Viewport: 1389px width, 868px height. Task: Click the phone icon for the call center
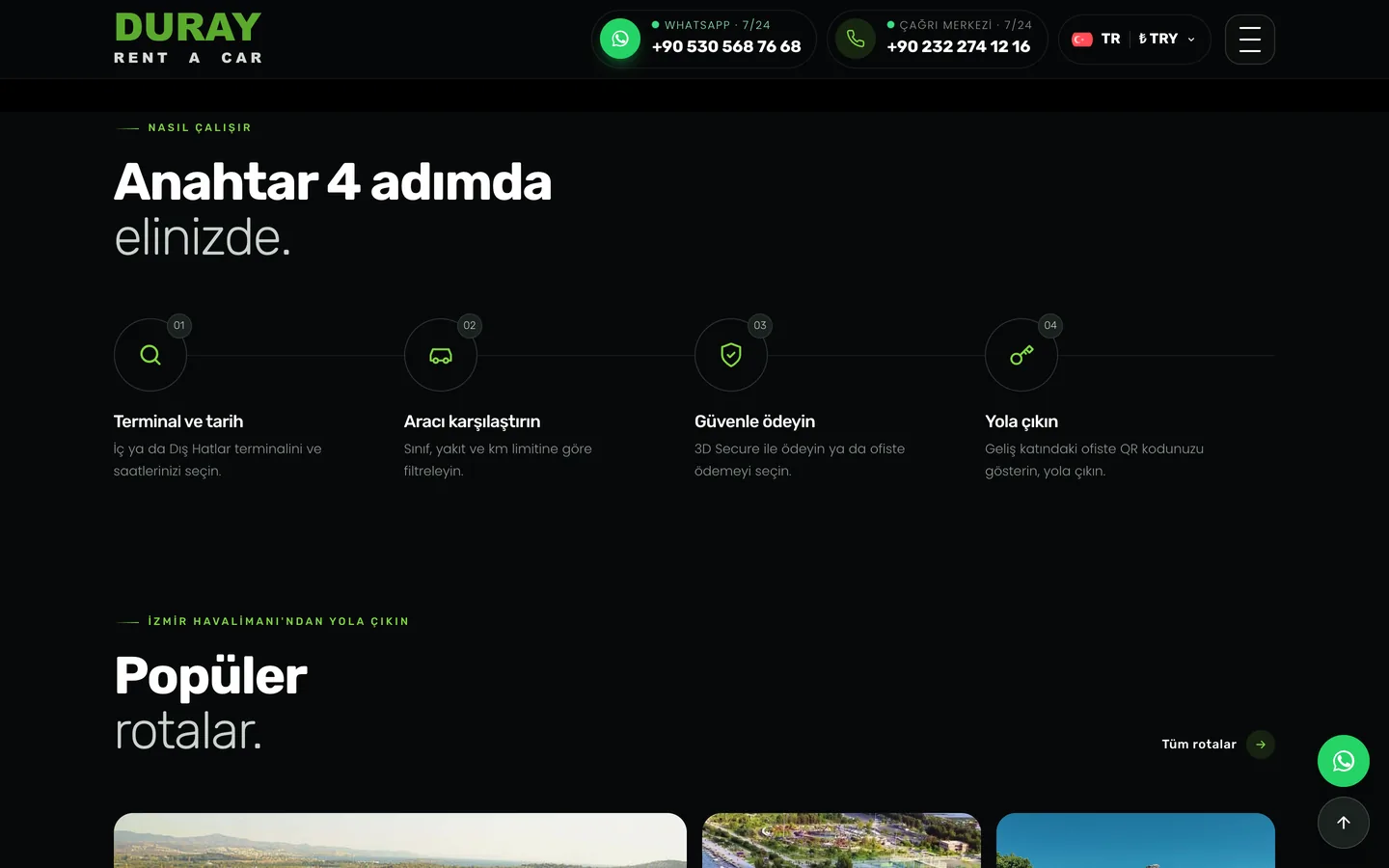tap(856, 39)
